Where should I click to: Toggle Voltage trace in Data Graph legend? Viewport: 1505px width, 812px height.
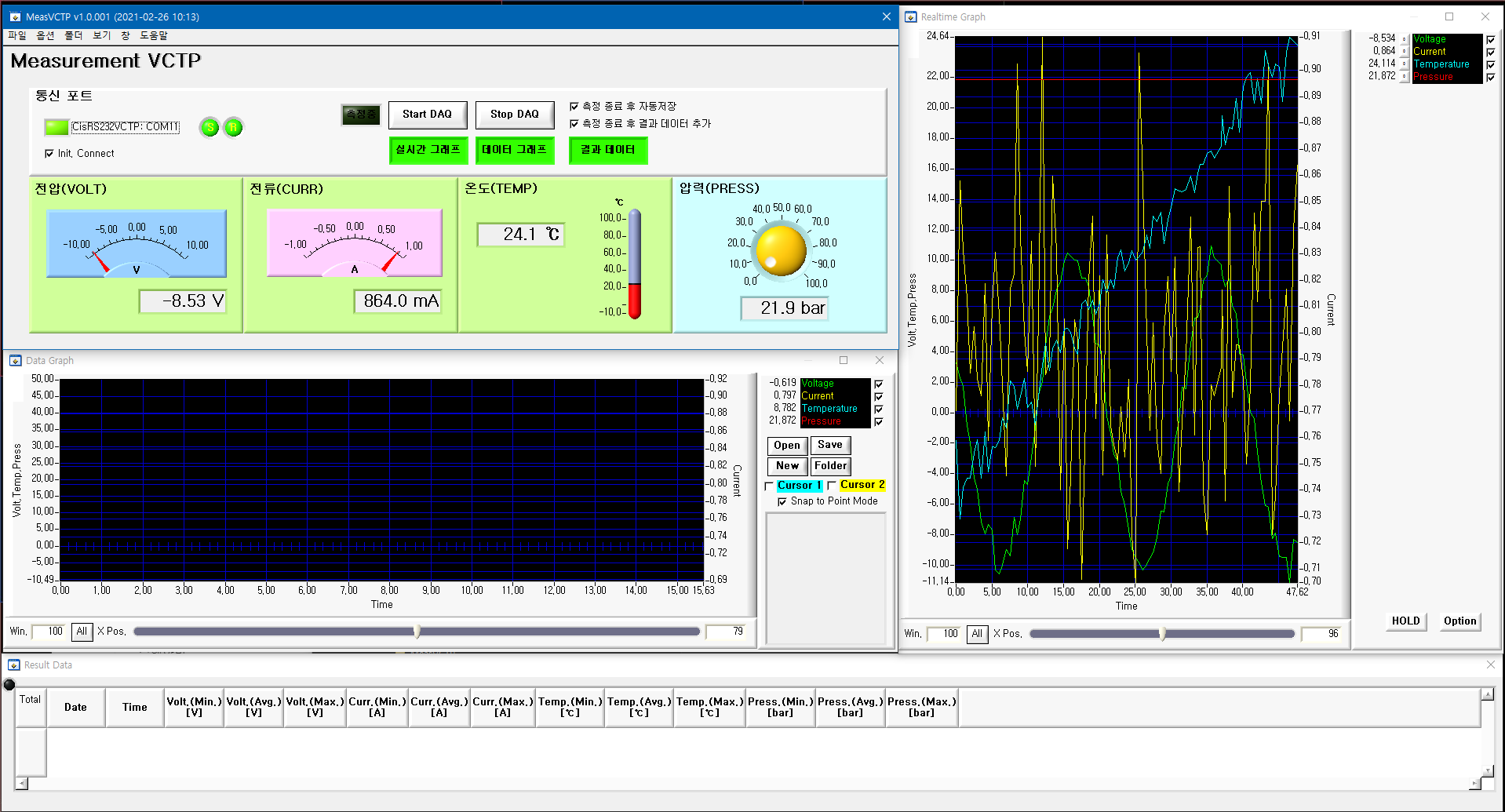click(879, 384)
